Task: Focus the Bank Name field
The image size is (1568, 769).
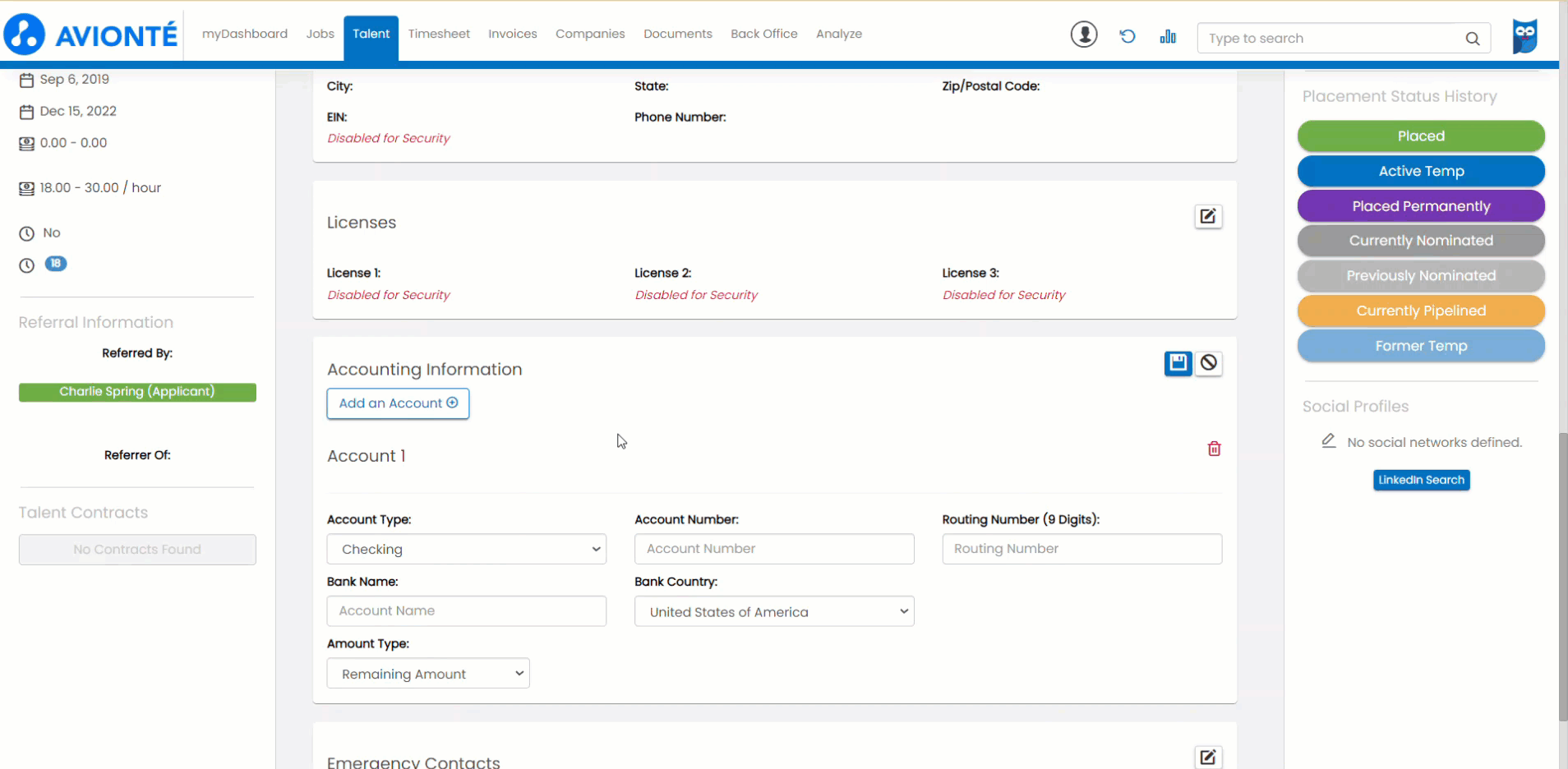Action: click(x=467, y=611)
